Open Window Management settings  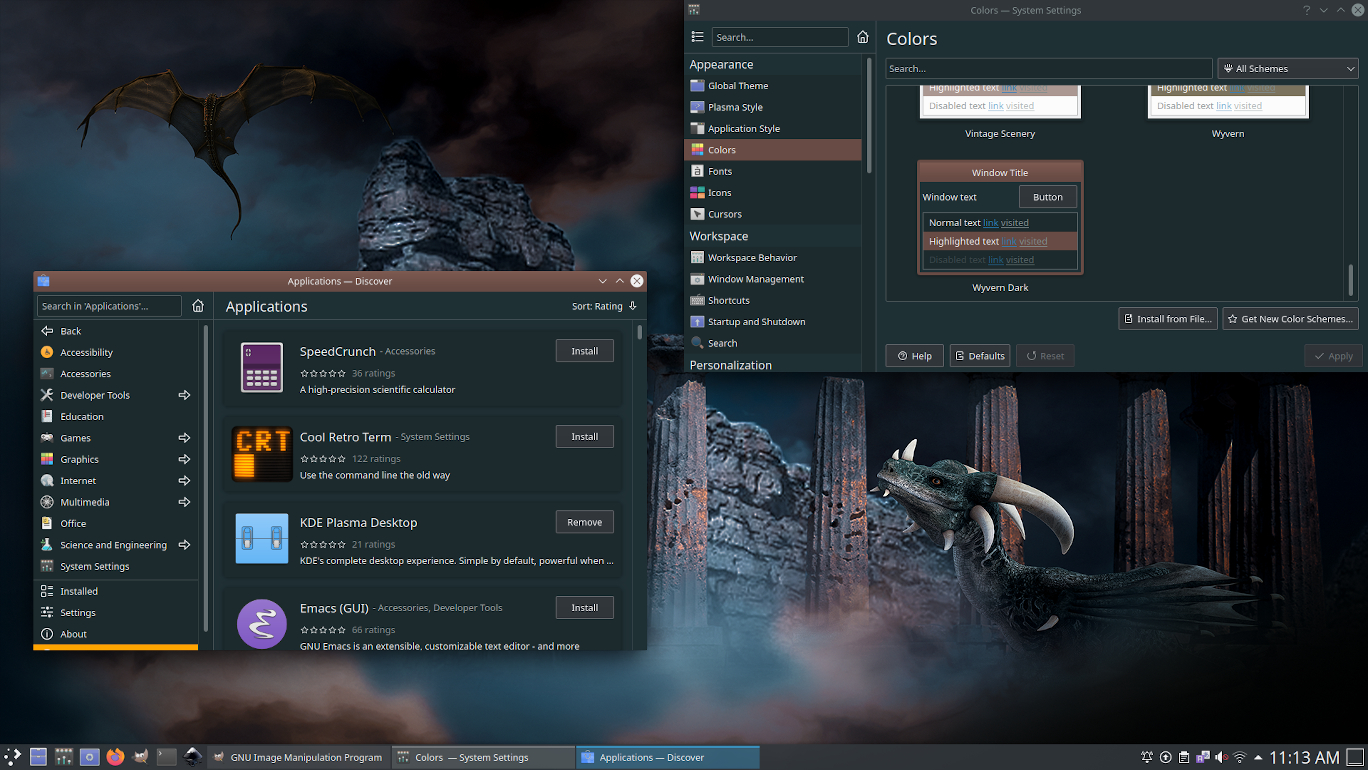(772, 279)
